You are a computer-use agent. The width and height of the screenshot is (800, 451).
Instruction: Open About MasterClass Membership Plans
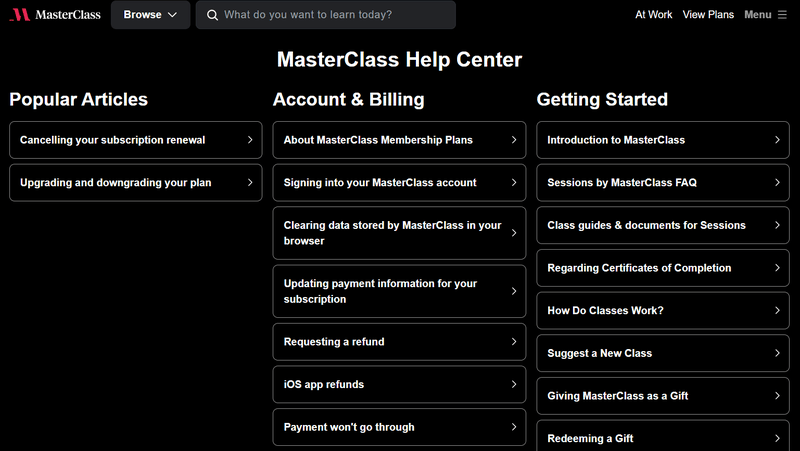tap(378, 140)
